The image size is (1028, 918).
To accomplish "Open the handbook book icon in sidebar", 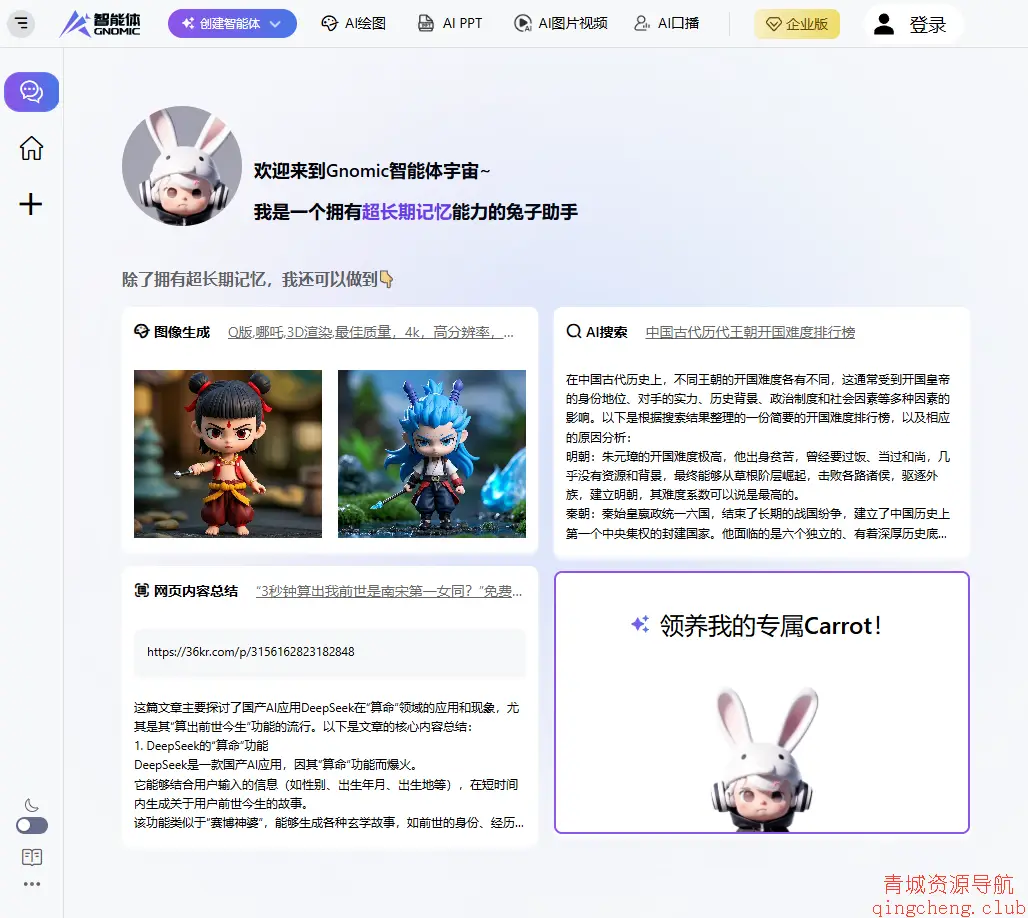I will pyautogui.click(x=31, y=857).
